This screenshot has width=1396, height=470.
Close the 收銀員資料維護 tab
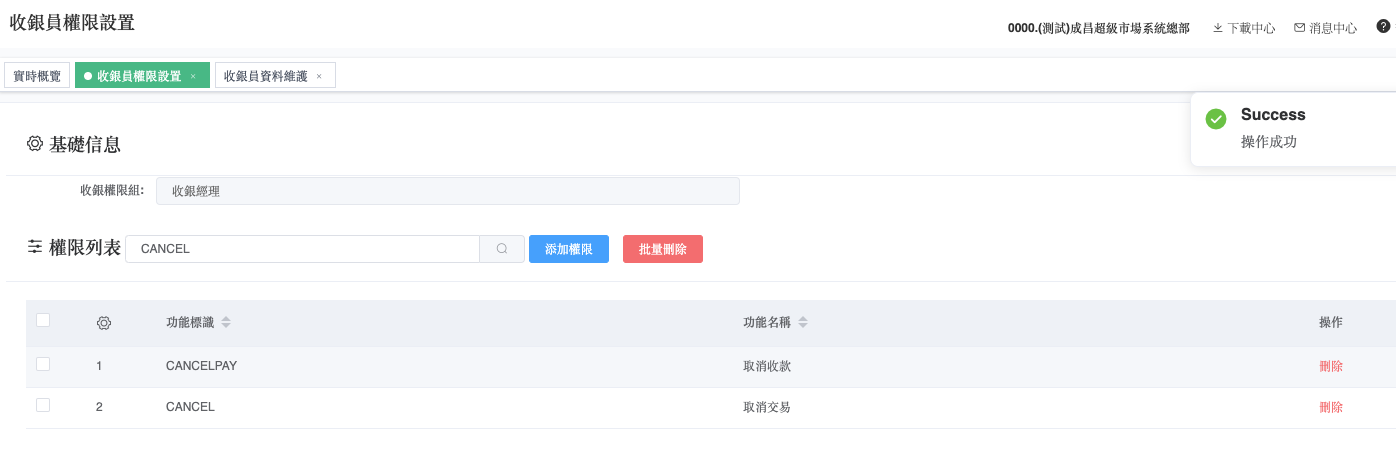pyautogui.click(x=319, y=76)
